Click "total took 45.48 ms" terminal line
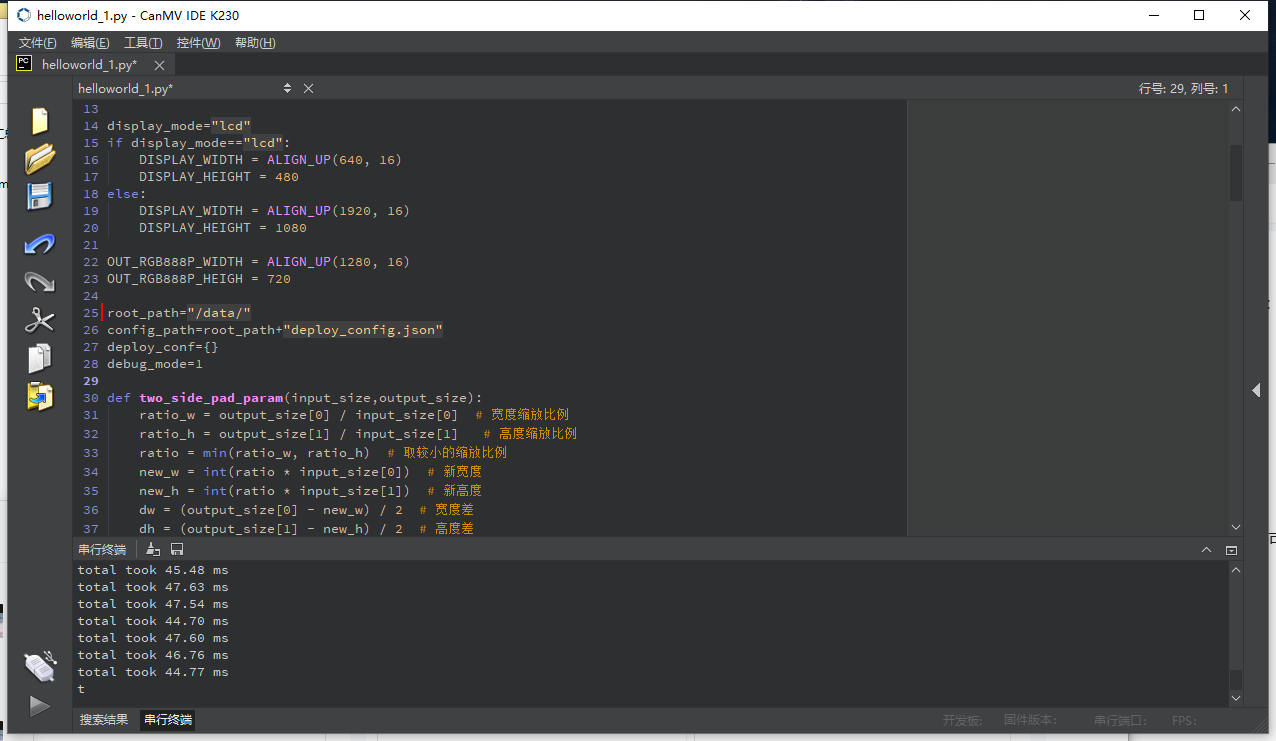 [153, 570]
